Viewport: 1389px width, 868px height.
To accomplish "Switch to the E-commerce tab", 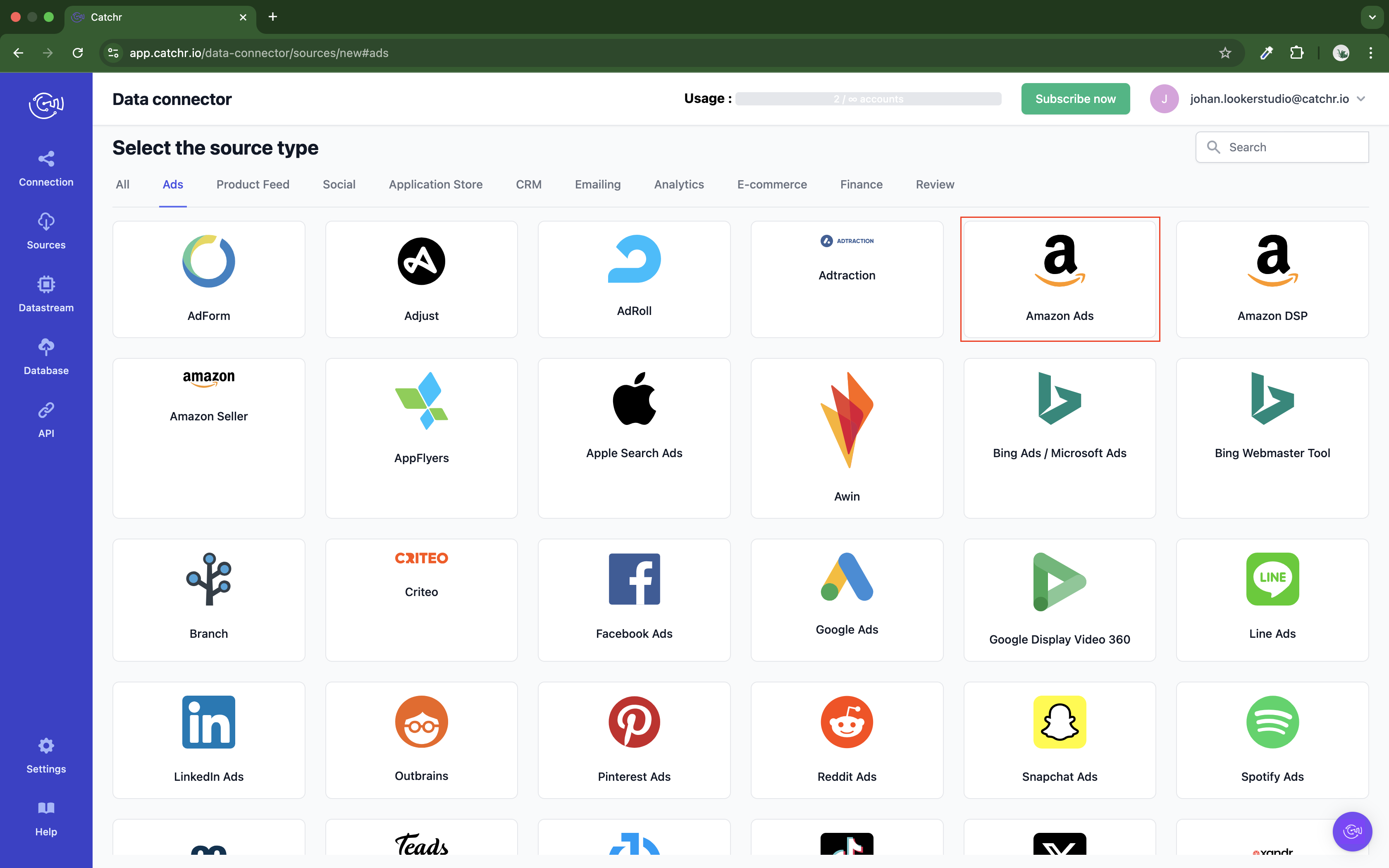I will [x=771, y=184].
